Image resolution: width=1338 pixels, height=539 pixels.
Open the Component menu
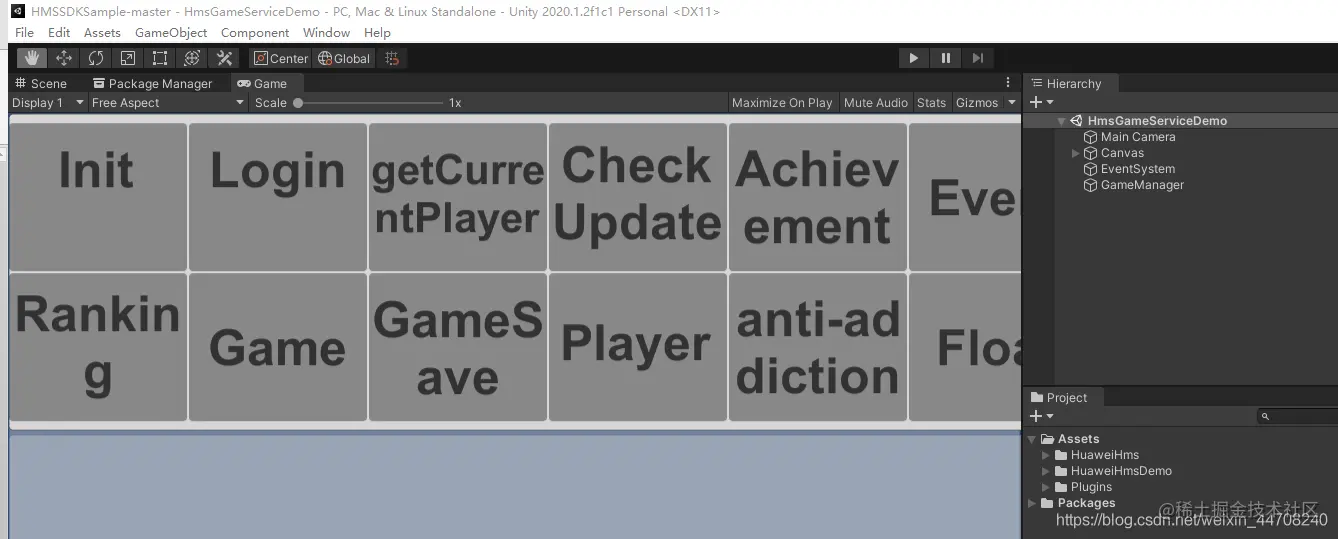pyautogui.click(x=255, y=32)
